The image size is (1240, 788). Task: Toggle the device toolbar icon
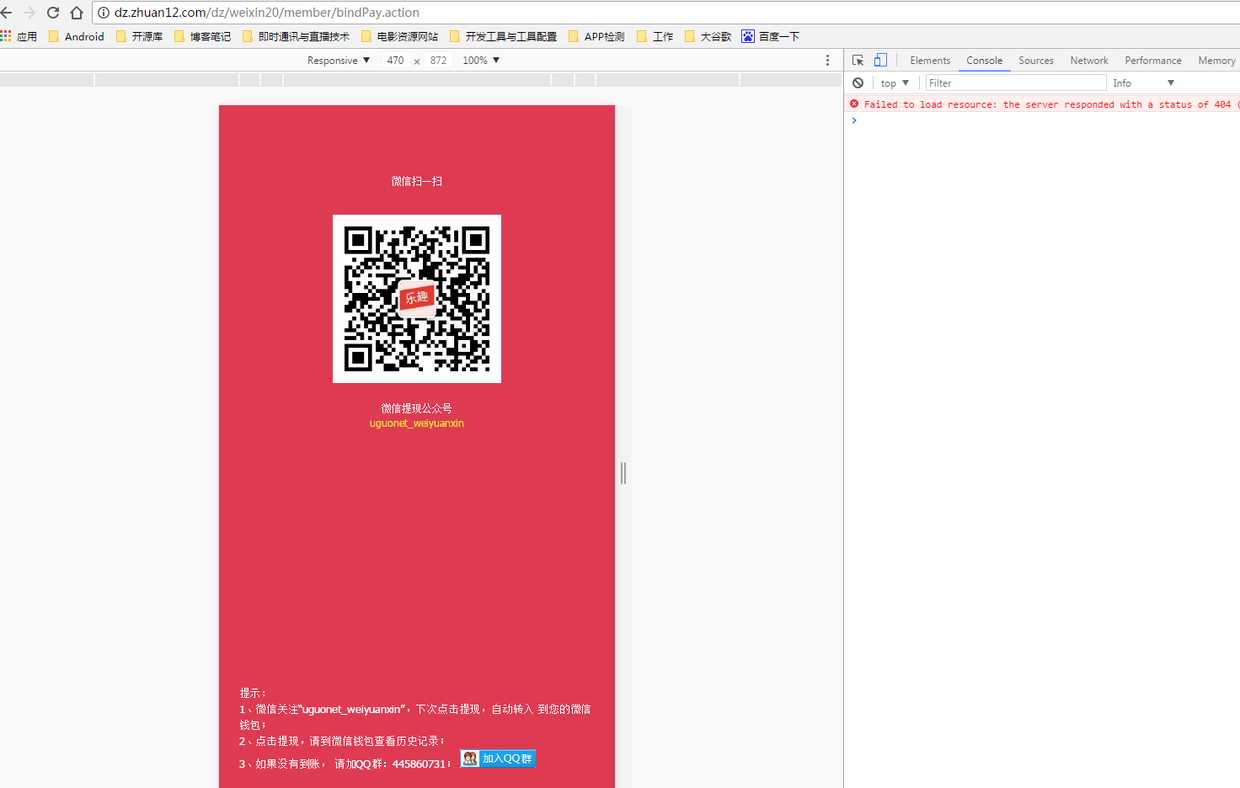point(880,61)
